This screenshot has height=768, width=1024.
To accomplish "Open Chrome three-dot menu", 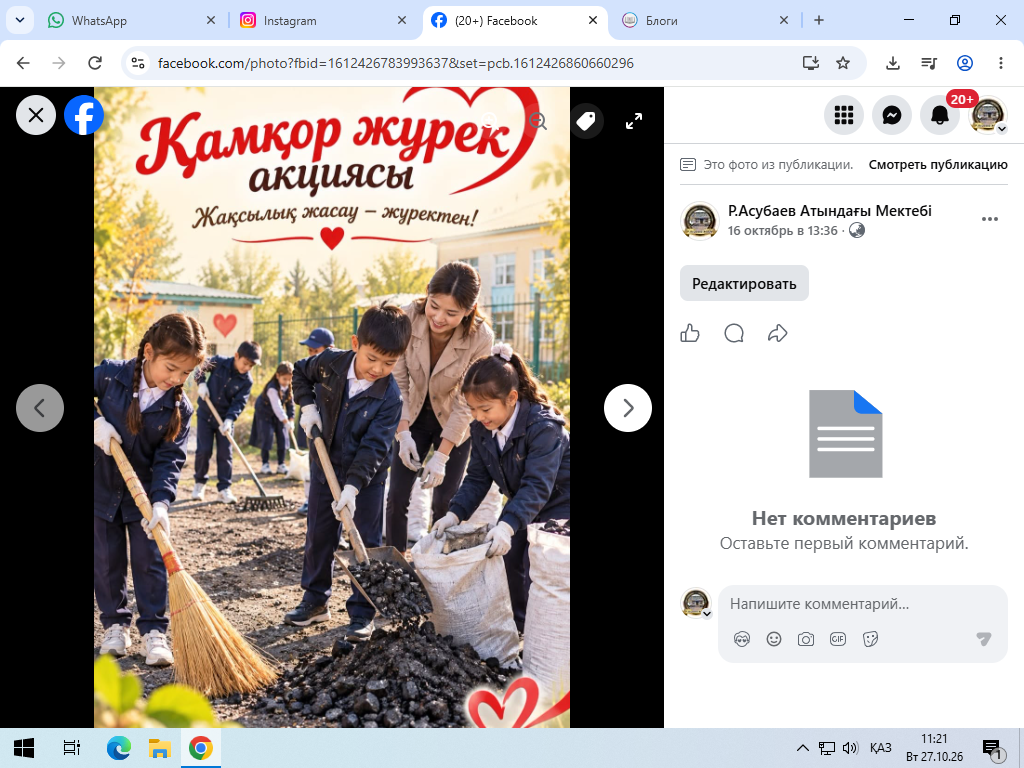I will pos(1000,63).
